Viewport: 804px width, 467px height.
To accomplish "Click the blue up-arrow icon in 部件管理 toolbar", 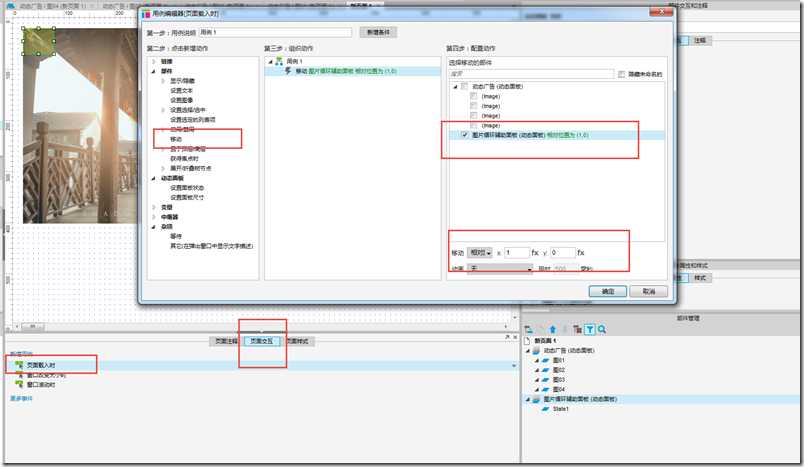I will pos(552,330).
